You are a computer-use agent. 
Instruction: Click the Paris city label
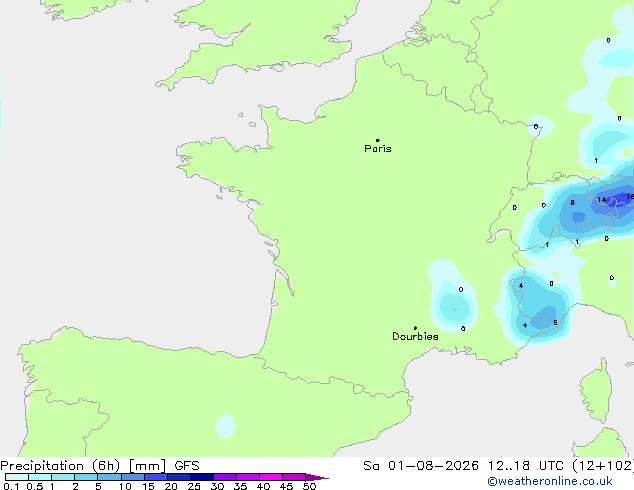(x=378, y=149)
